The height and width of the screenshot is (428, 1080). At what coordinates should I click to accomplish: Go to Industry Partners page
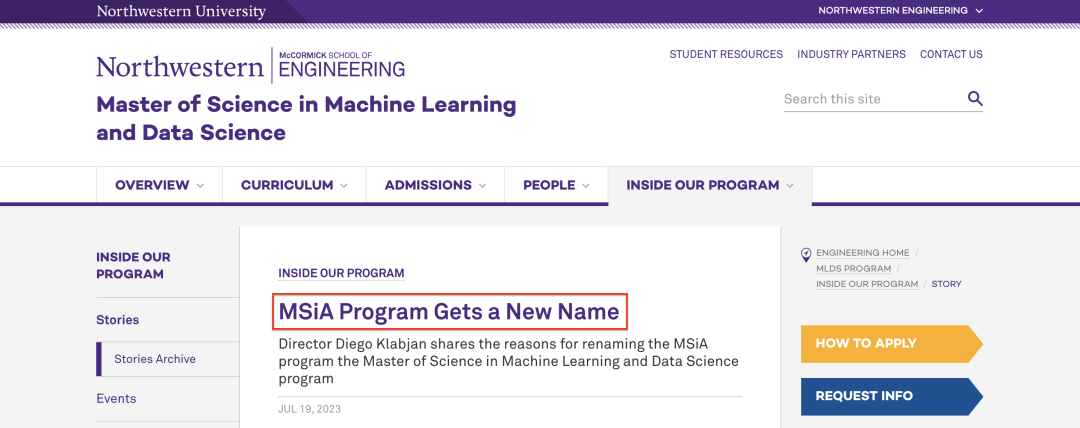(851, 54)
